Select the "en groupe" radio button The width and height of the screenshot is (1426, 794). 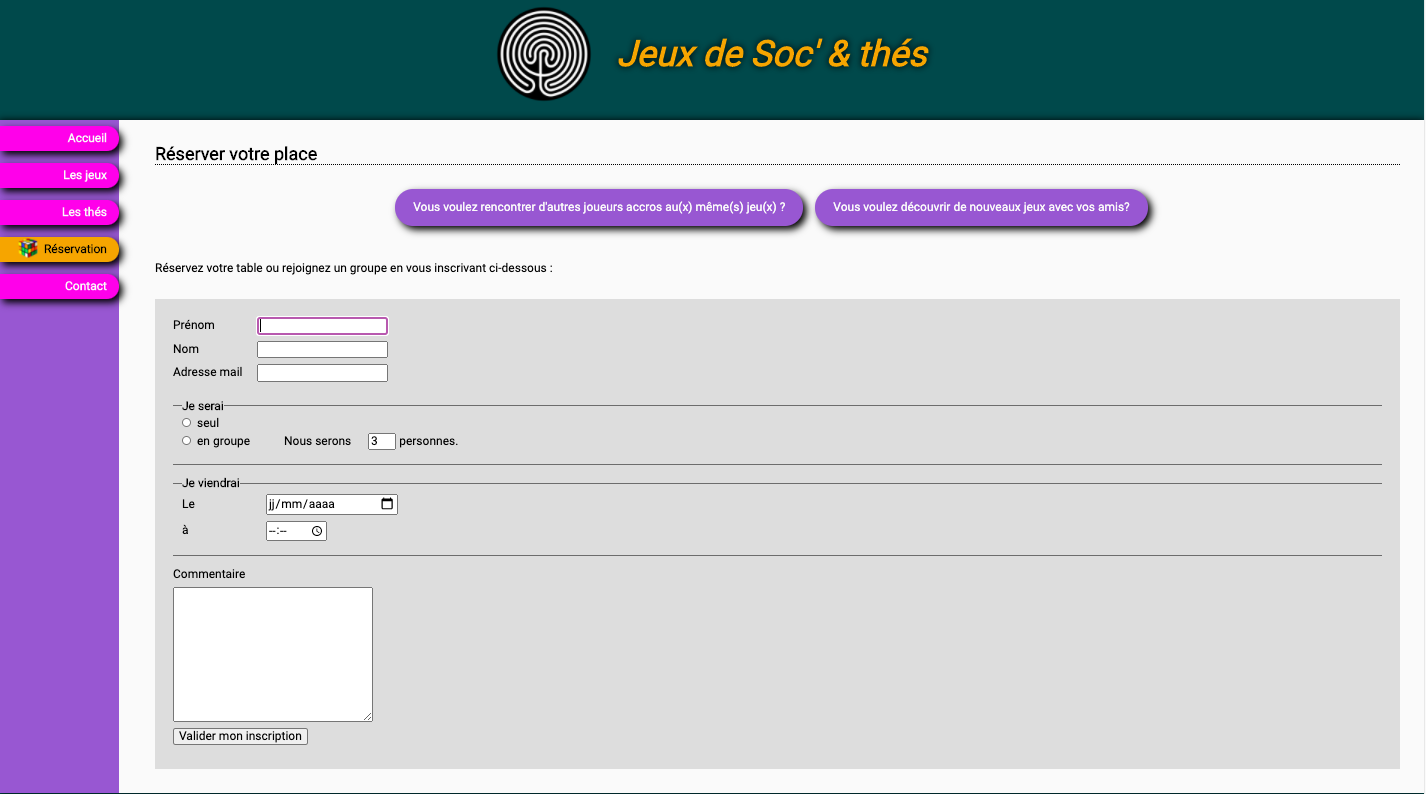pyautogui.click(x=187, y=441)
